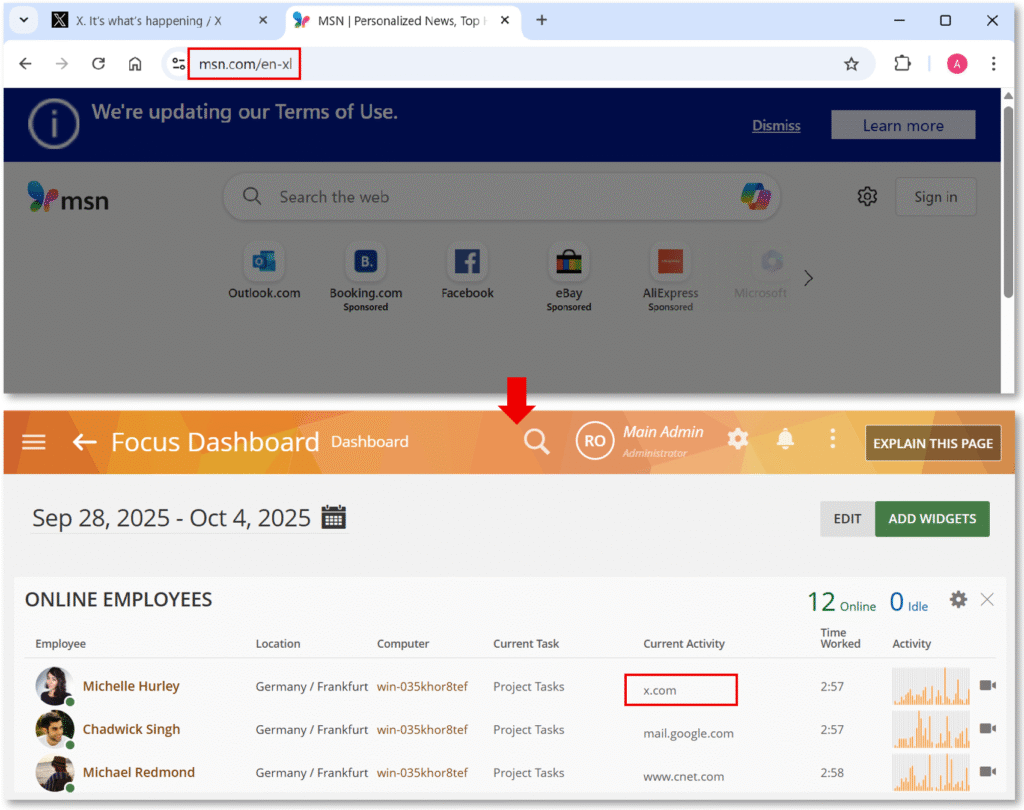Open the Focus Dashboard search icon

pos(536,440)
